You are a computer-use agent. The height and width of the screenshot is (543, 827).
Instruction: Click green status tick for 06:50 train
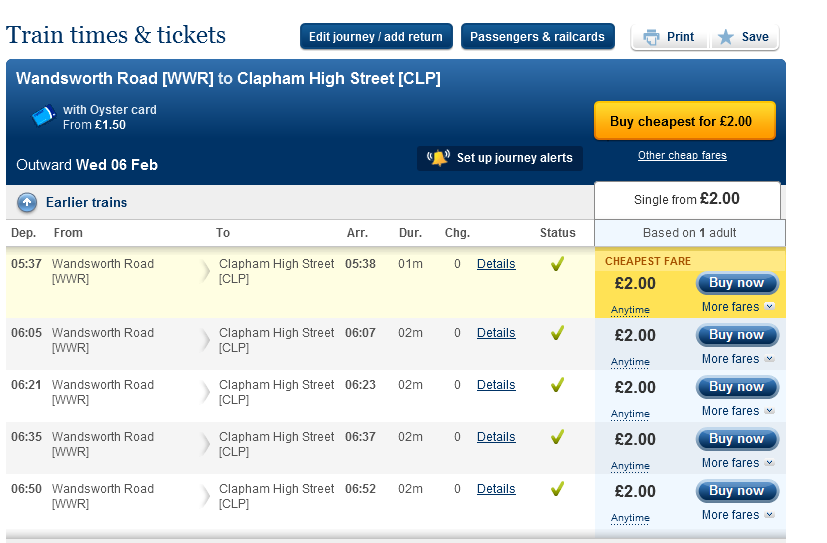557,489
